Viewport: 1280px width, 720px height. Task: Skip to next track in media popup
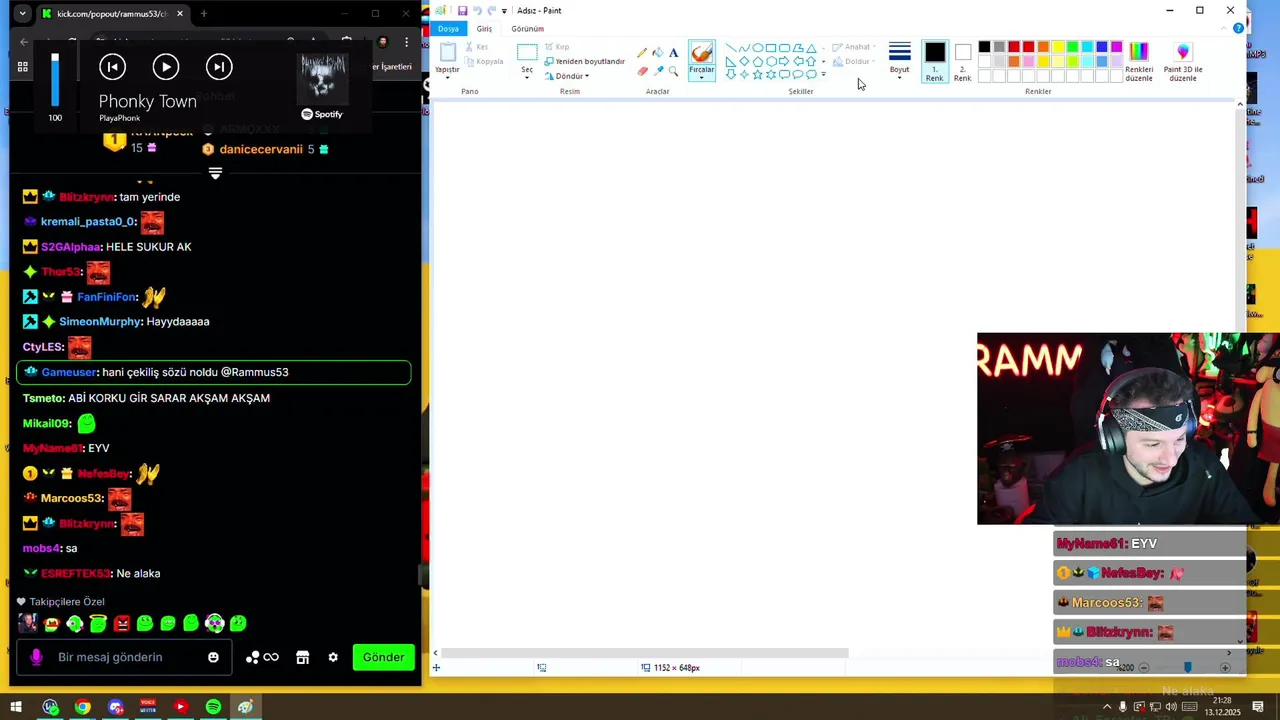[219, 67]
